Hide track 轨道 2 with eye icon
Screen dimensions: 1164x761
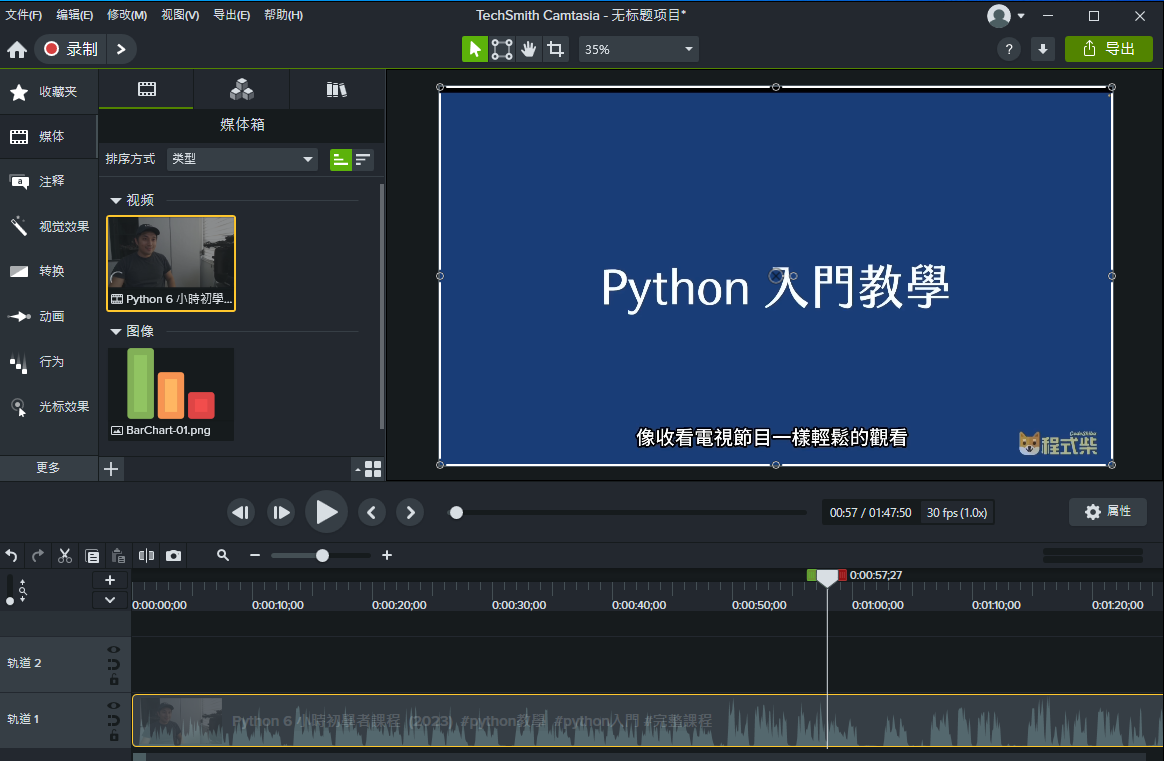(114, 648)
